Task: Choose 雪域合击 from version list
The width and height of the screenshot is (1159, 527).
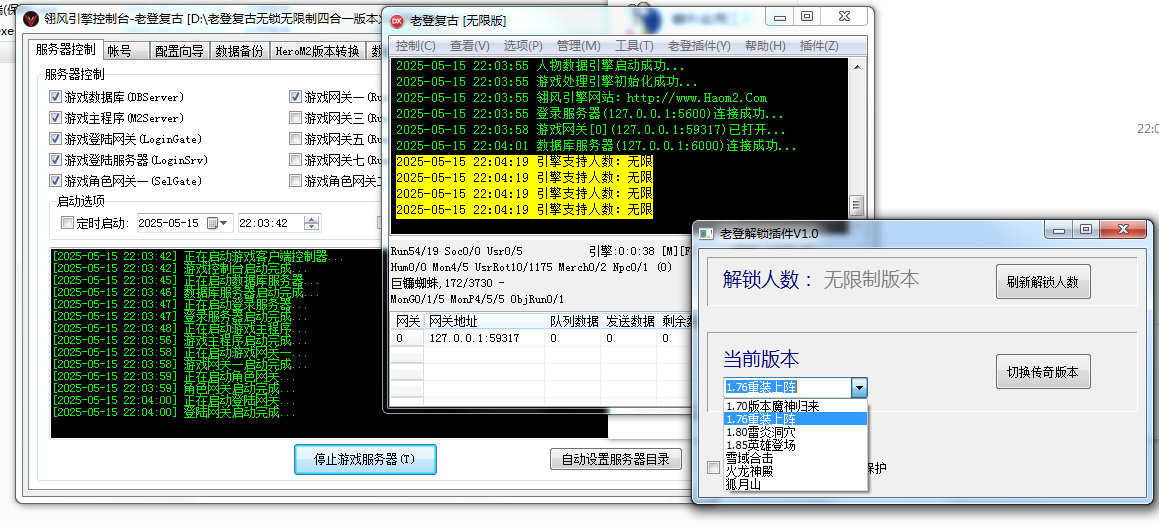Action: pyautogui.click(x=795, y=458)
